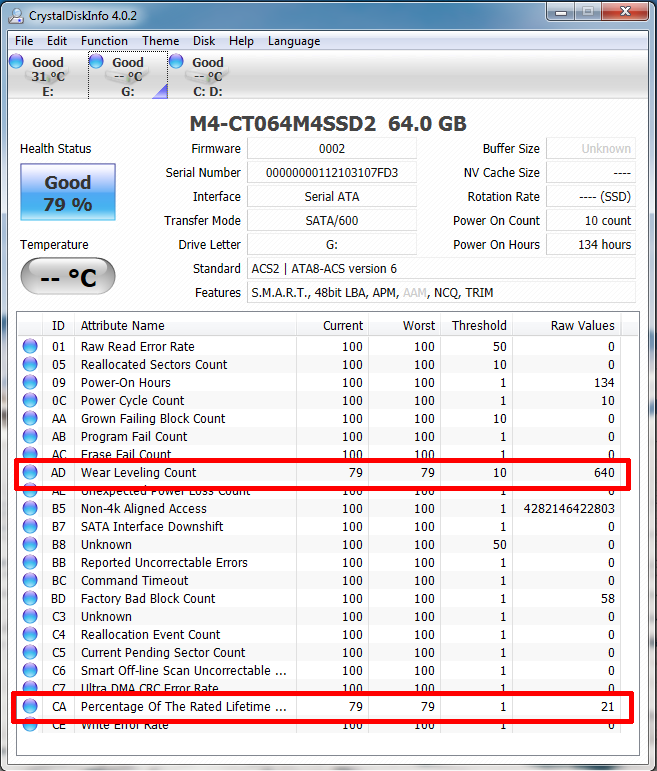Screen dimensions: 657x771
Task: Click the Drive Letter field G:
Action: [332, 245]
